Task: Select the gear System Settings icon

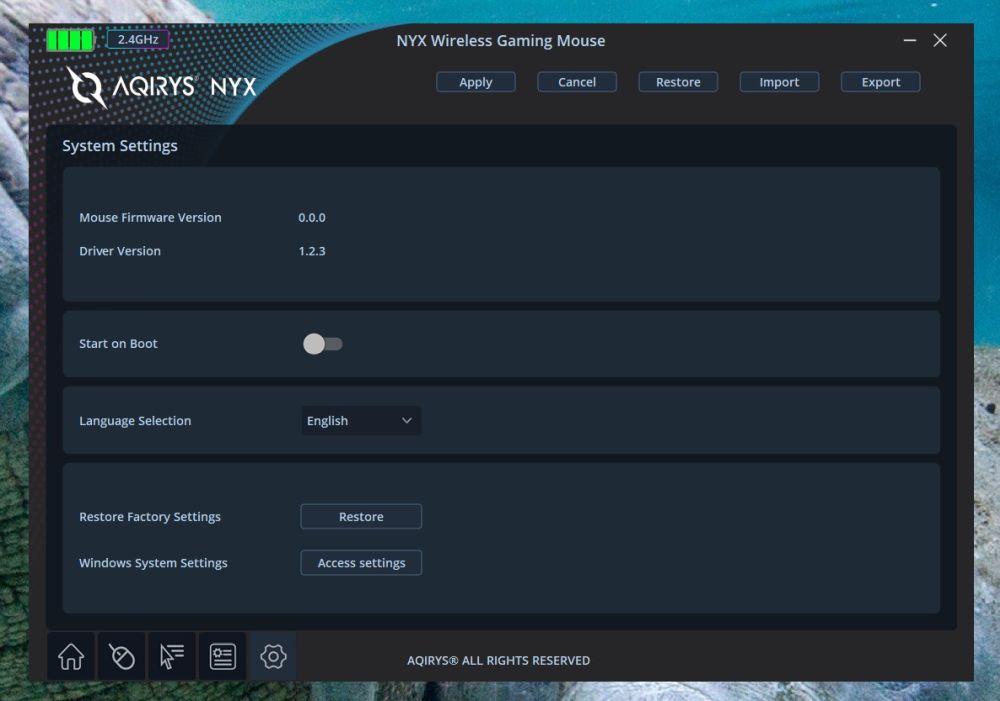Action: pos(273,657)
